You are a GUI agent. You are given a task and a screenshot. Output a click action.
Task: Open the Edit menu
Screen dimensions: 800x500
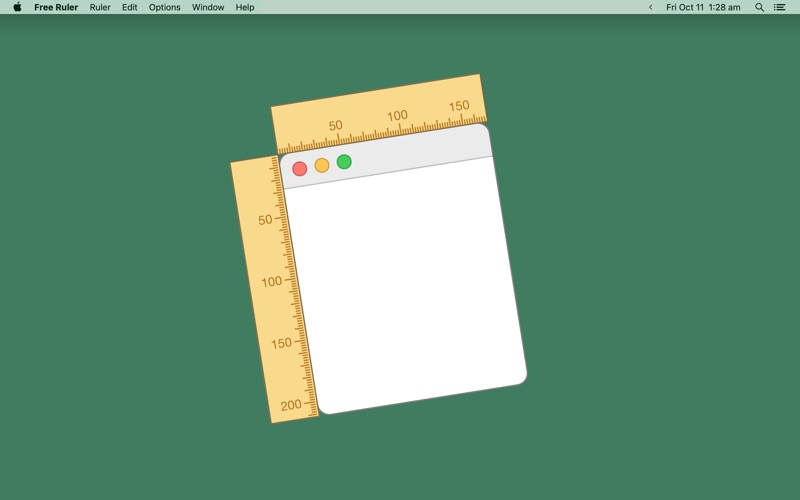point(130,7)
